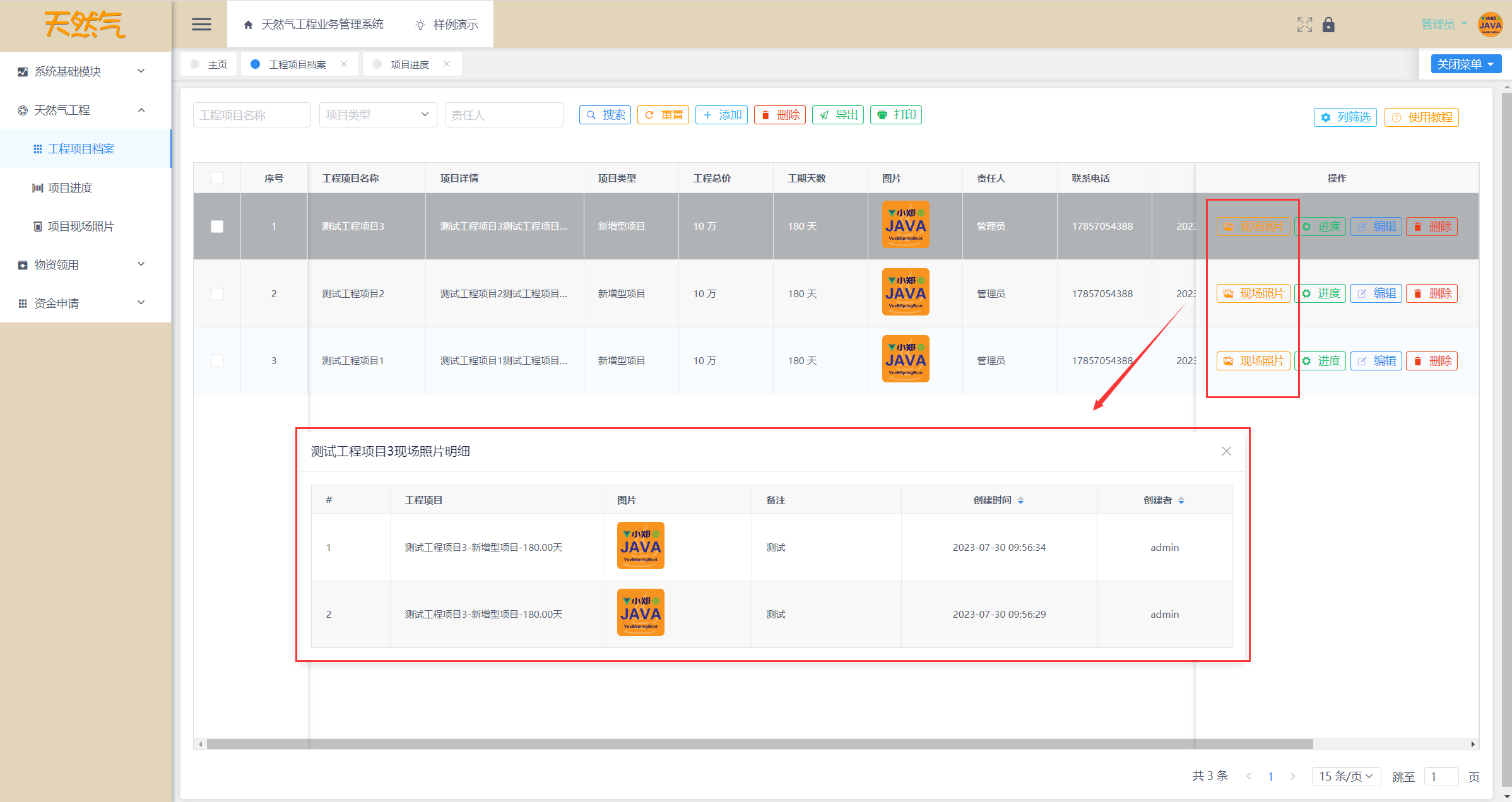
Task: Click the fullscreen expand icon
Action: tap(1304, 25)
